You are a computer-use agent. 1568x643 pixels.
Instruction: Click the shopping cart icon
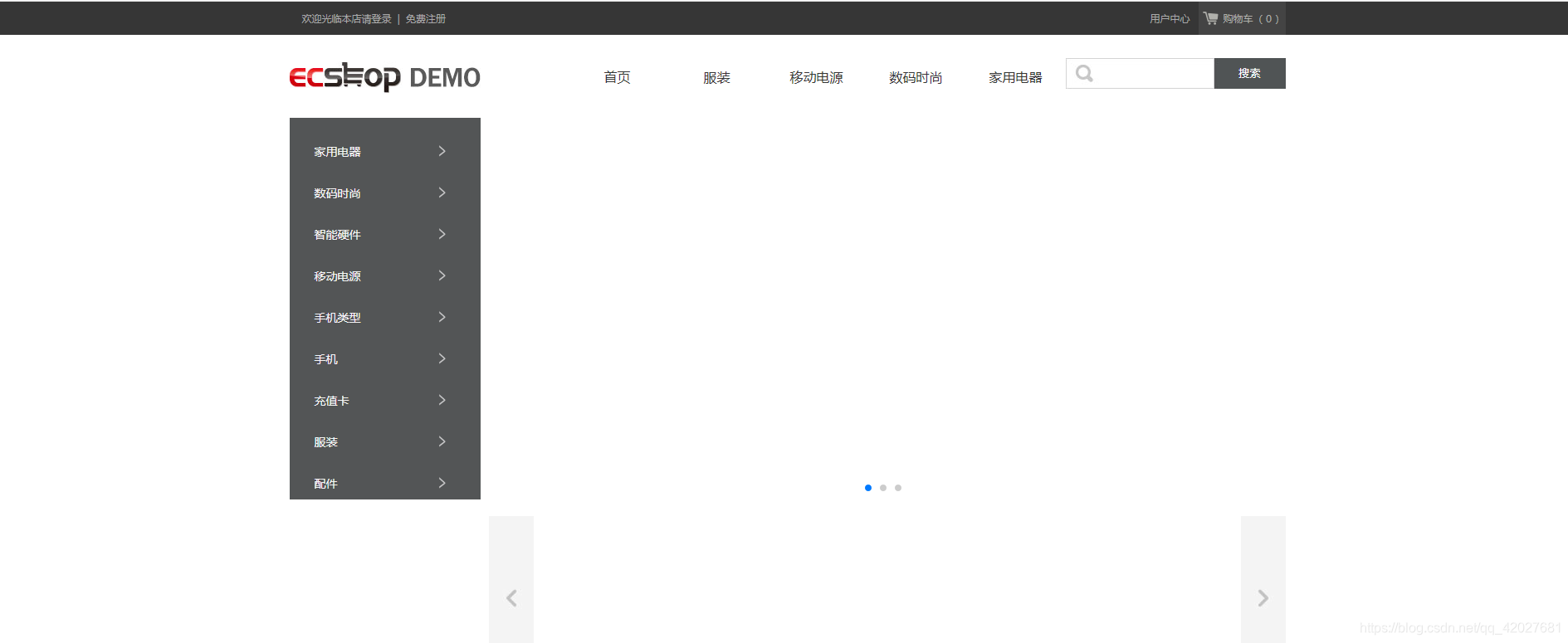pyautogui.click(x=1211, y=18)
